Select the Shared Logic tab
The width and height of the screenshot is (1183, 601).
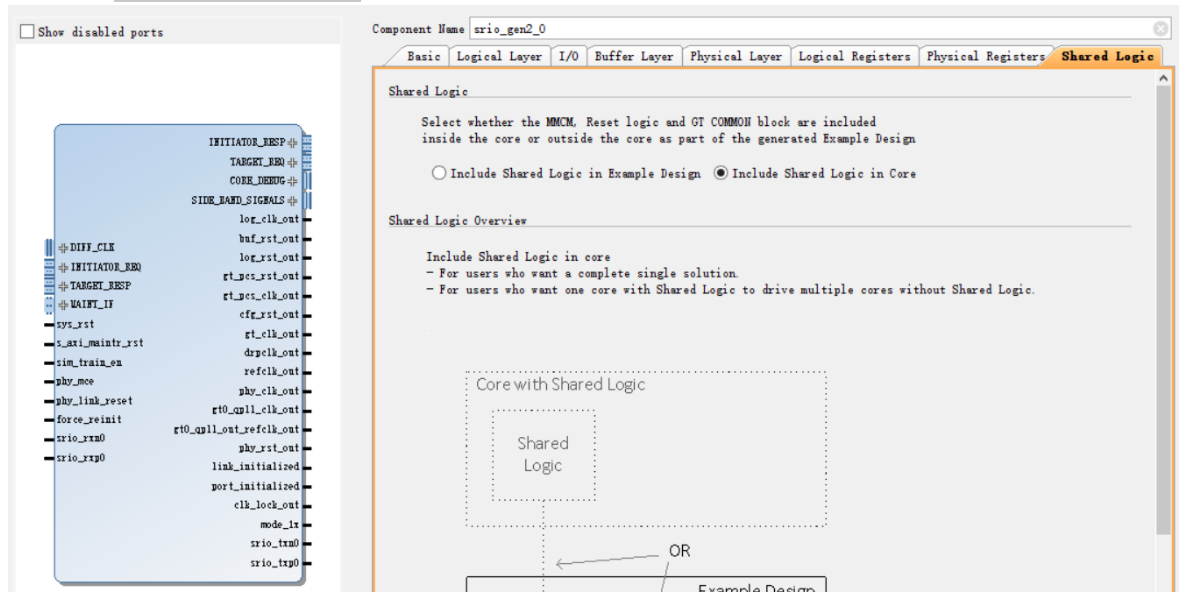pyautogui.click(x=1108, y=57)
